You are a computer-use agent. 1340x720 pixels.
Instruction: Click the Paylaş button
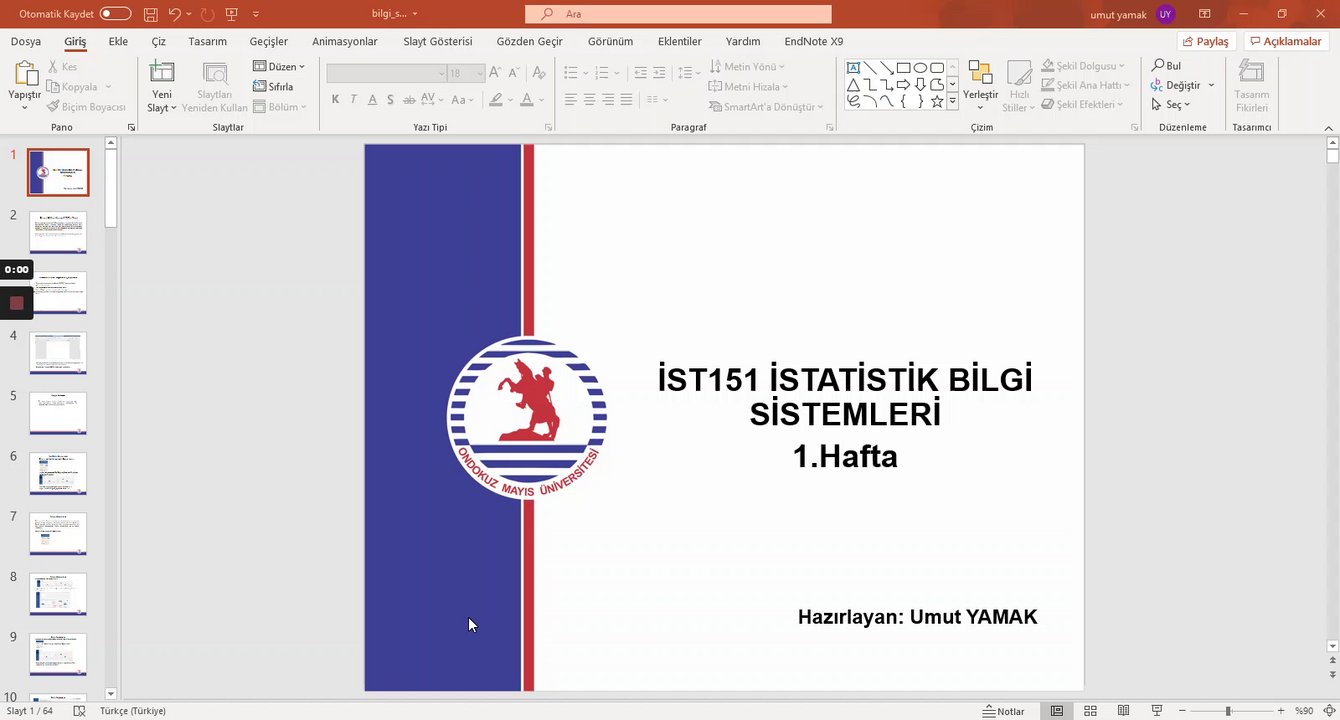[1207, 41]
